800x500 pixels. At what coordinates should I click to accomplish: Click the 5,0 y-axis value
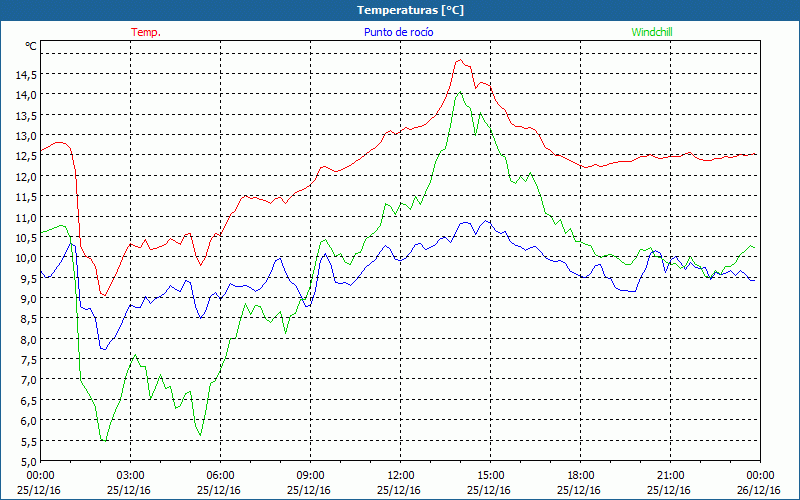(29, 462)
